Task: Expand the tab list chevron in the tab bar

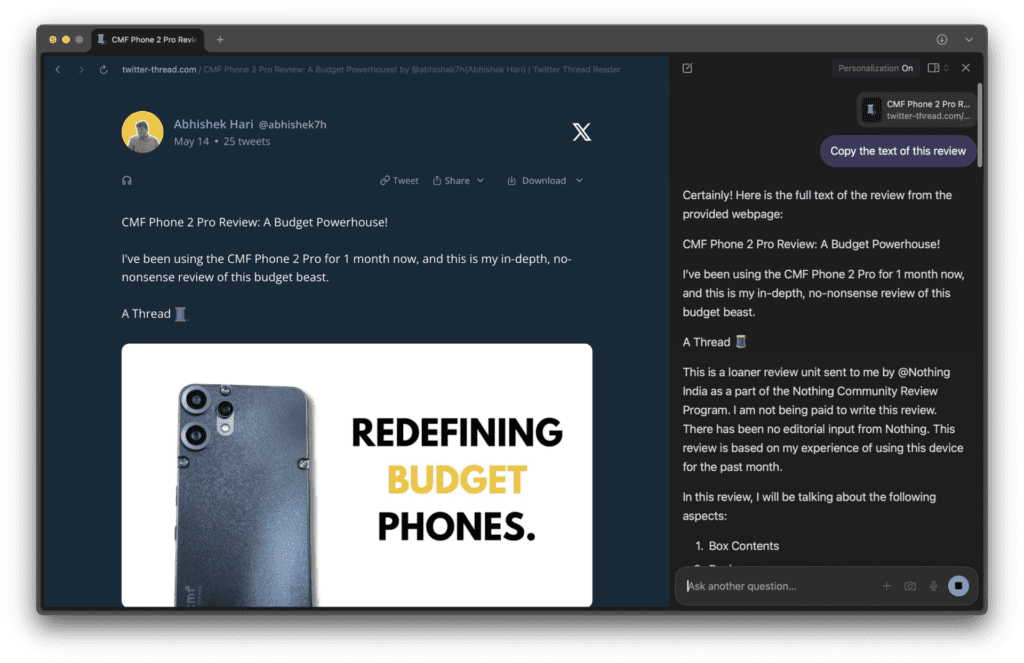Action: (x=968, y=40)
